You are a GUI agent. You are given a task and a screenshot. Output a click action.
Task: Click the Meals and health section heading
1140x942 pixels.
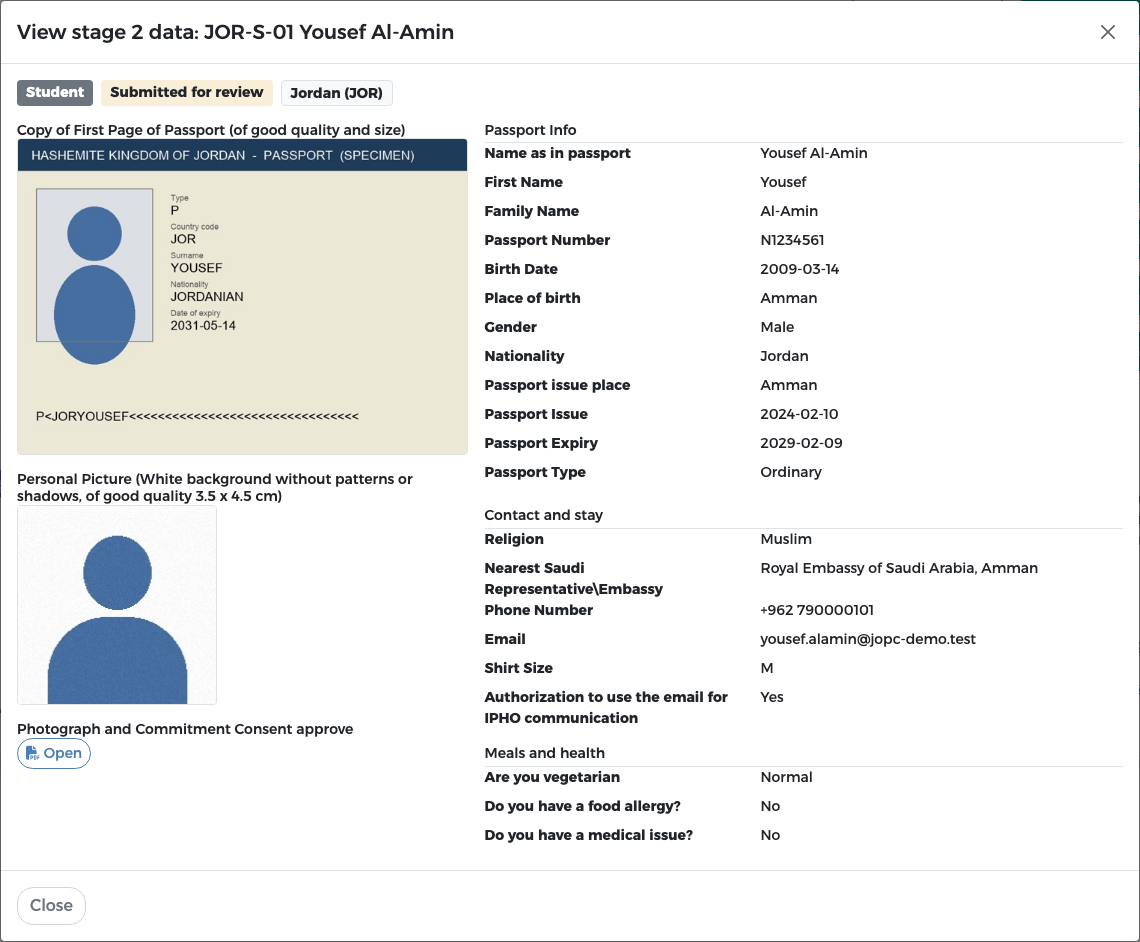point(545,753)
